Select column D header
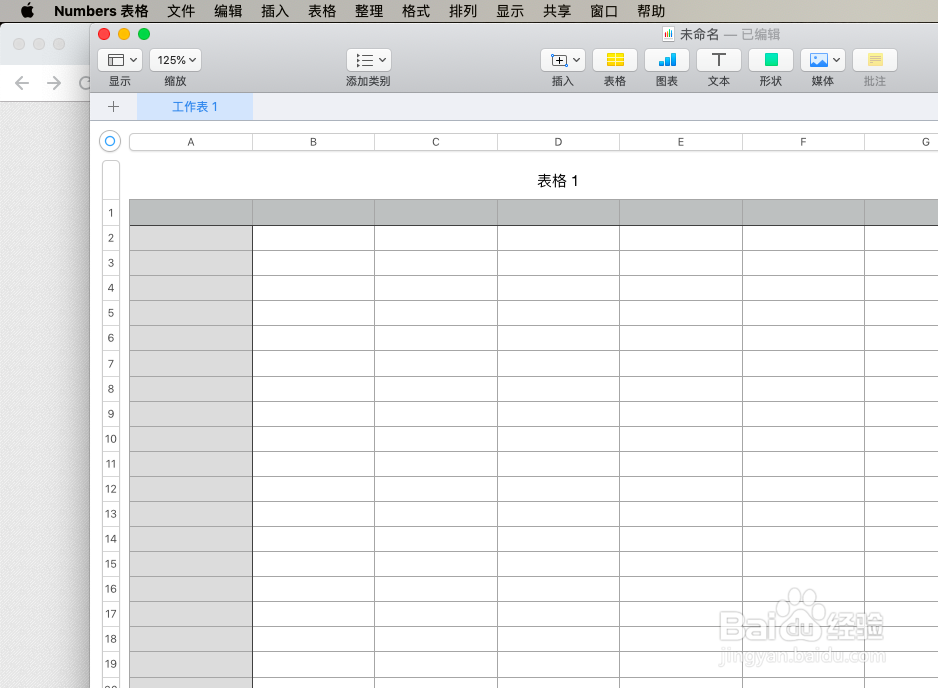The image size is (938, 688). [x=558, y=142]
